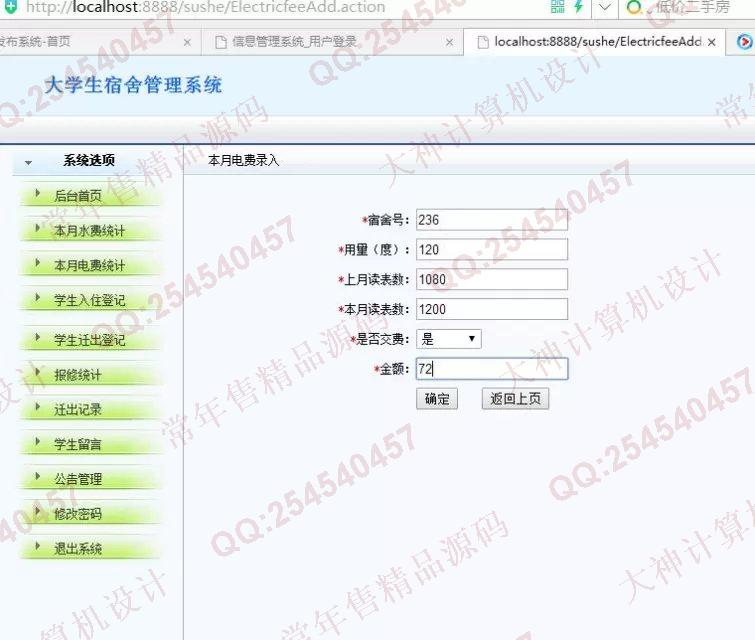Click arrow icon beside 公告管理

tap(38, 476)
